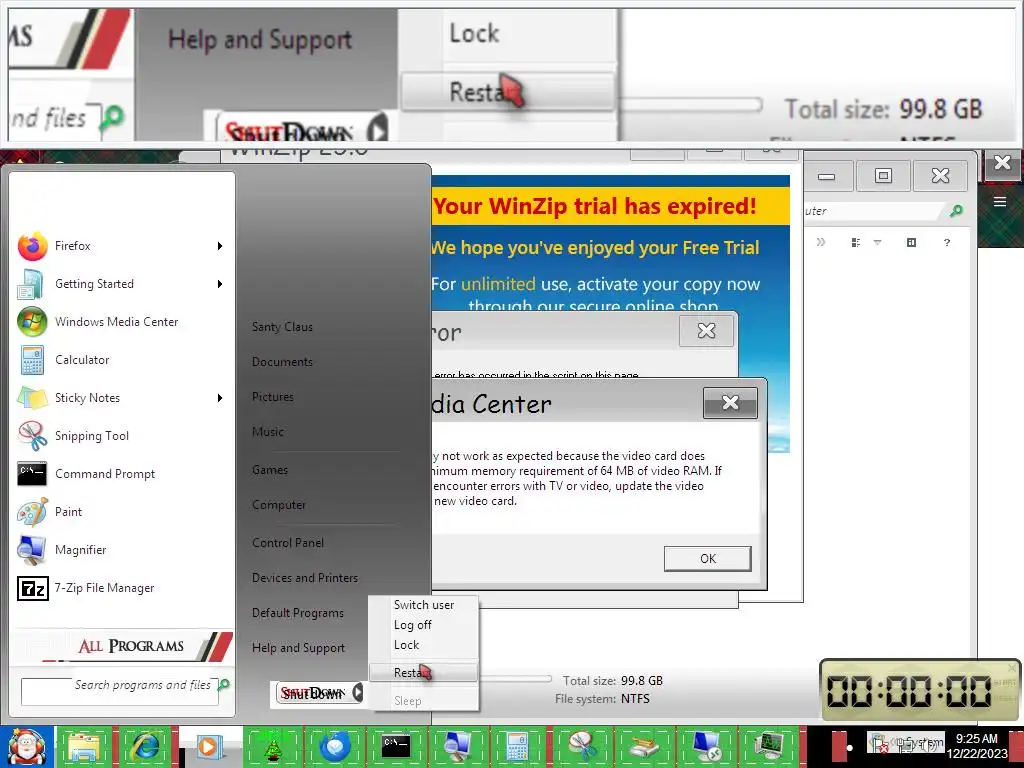Expand the Sticky Notes submenu arrow
The height and width of the screenshot is (768, 1024).
pyautogui.click(x=220, y=397)
